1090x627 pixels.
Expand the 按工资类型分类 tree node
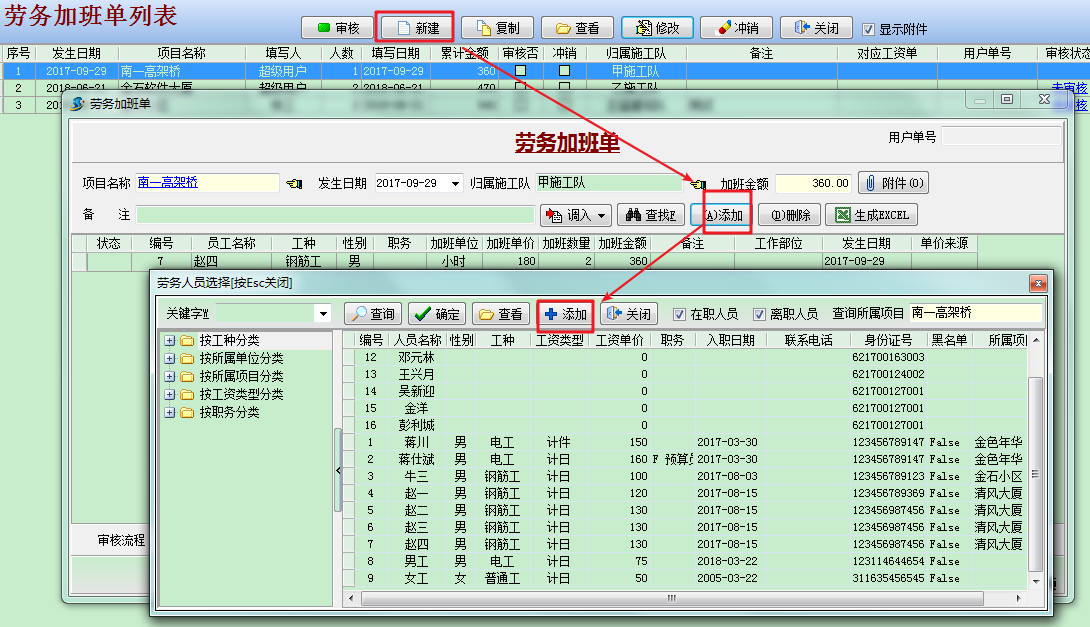[170, 394]
